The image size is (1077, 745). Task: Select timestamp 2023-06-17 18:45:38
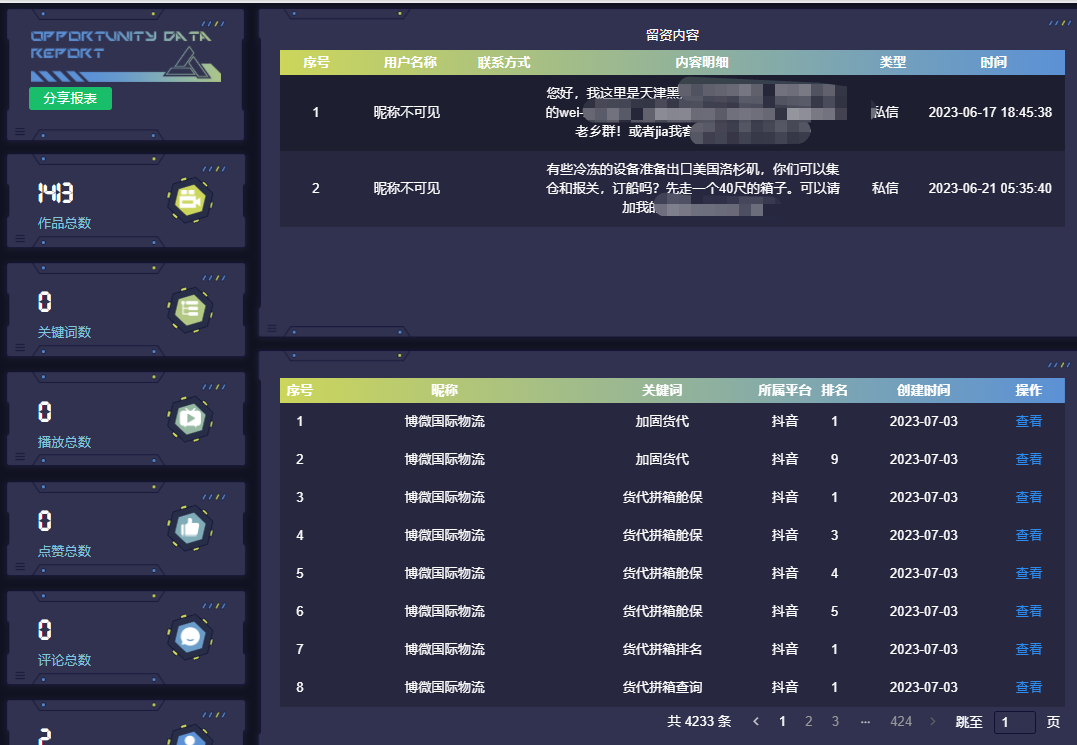click(x=990, y=113)
